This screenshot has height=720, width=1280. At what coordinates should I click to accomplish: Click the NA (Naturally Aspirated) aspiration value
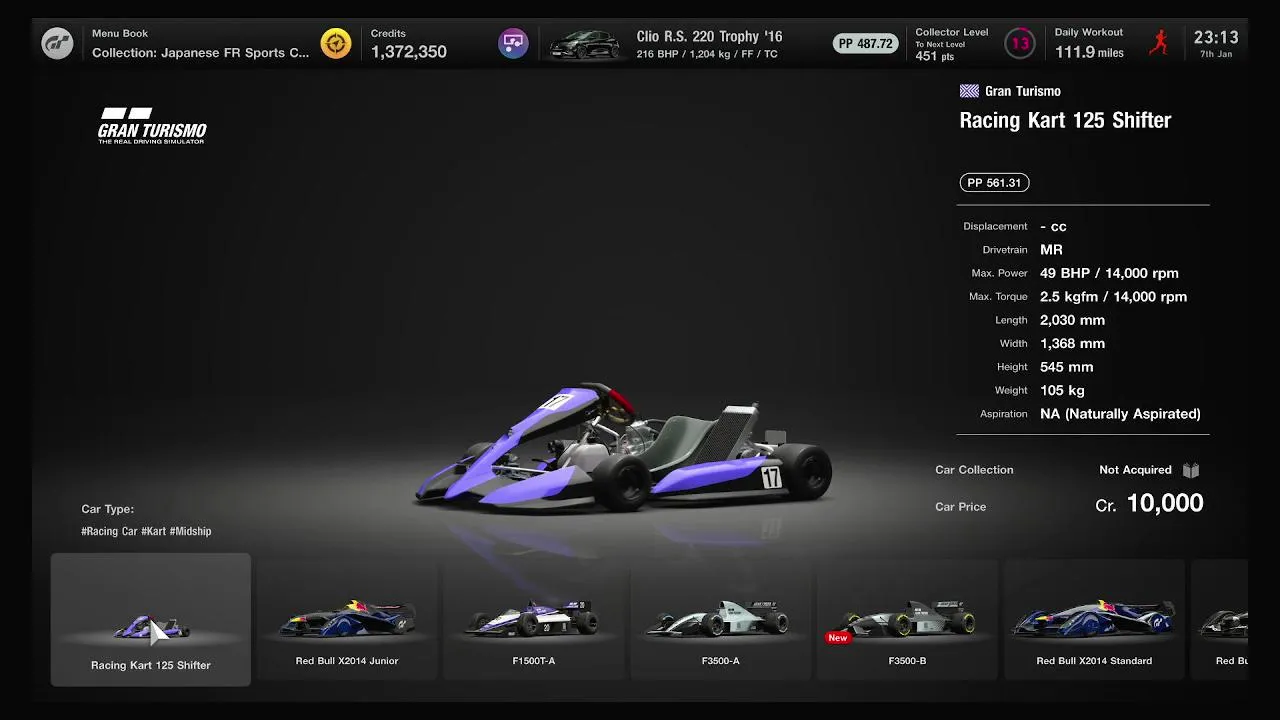coord(1120,414)
